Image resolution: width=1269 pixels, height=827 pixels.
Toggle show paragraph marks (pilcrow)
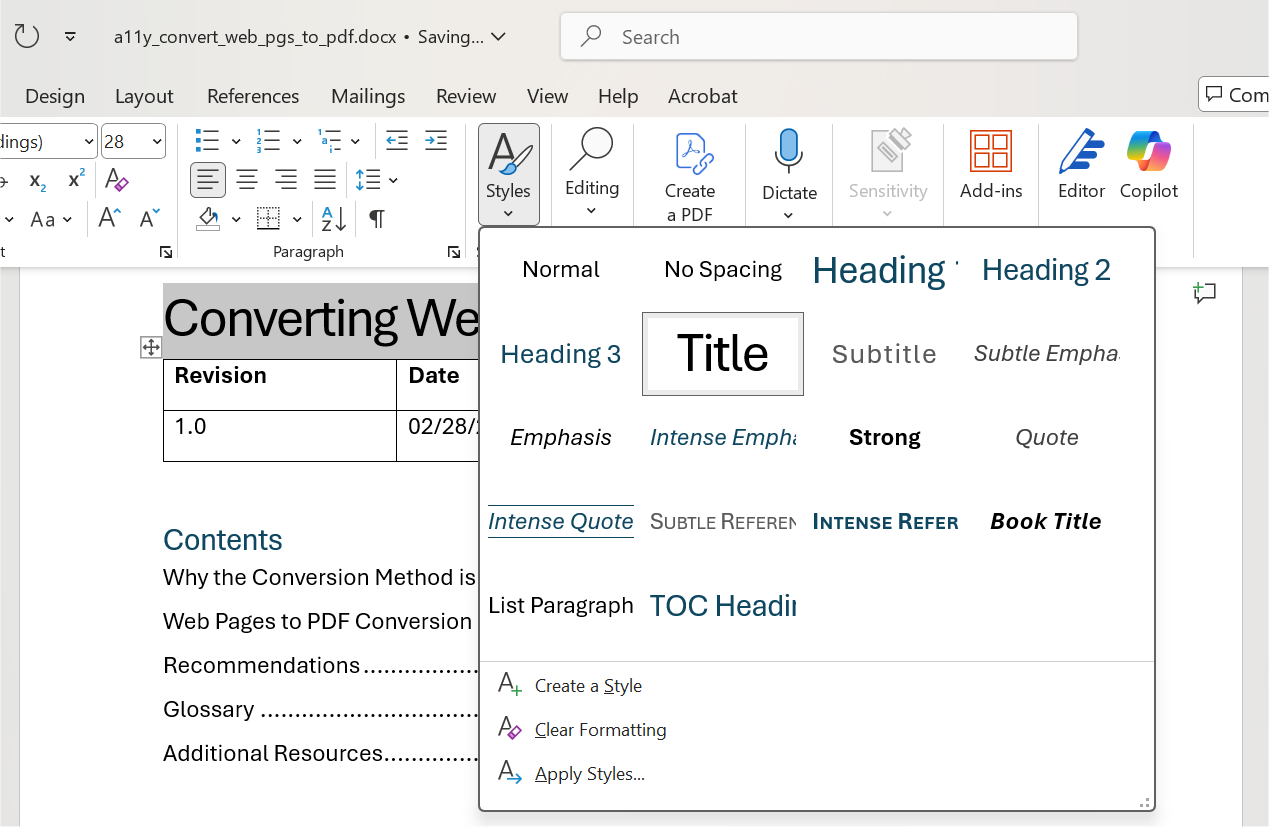click(376, 219)
